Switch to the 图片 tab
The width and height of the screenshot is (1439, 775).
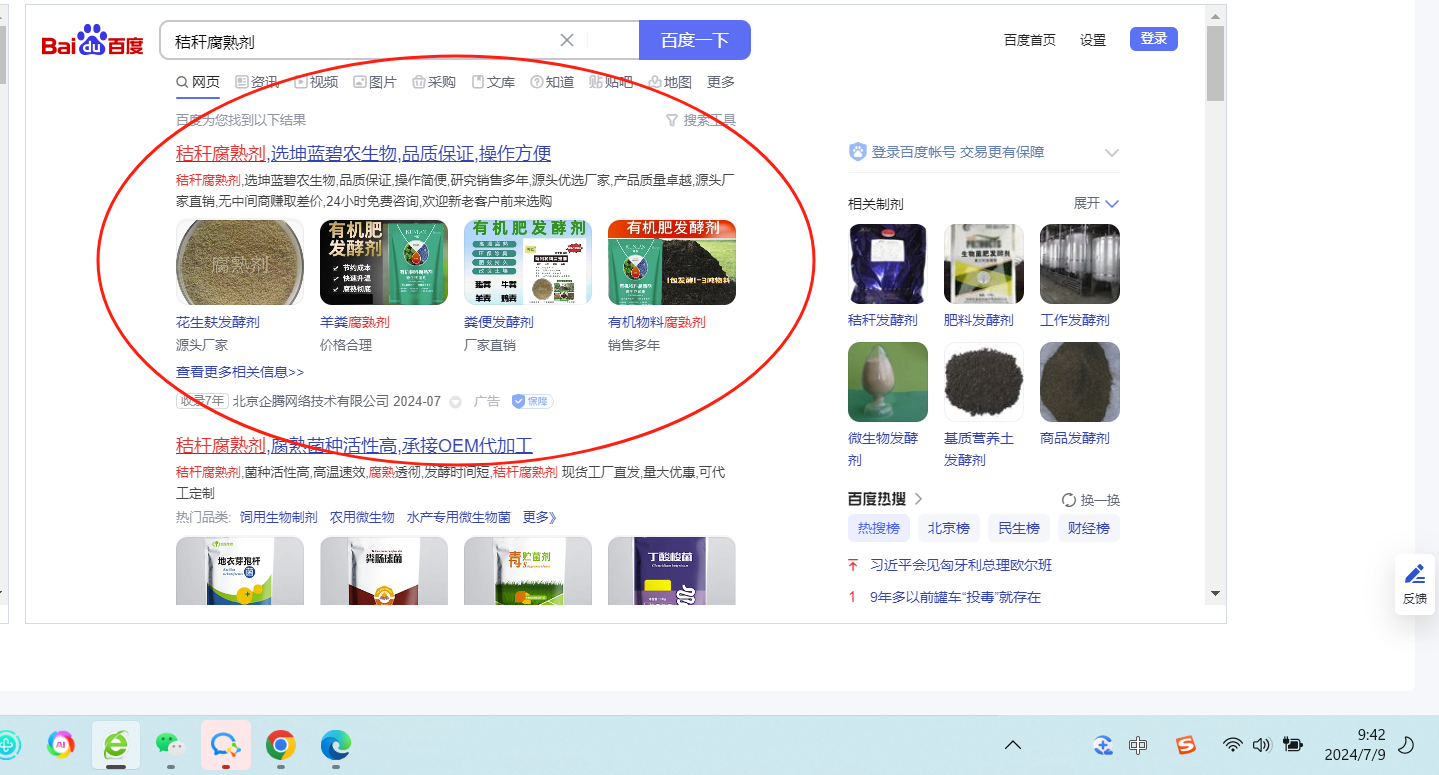point(375,82)
